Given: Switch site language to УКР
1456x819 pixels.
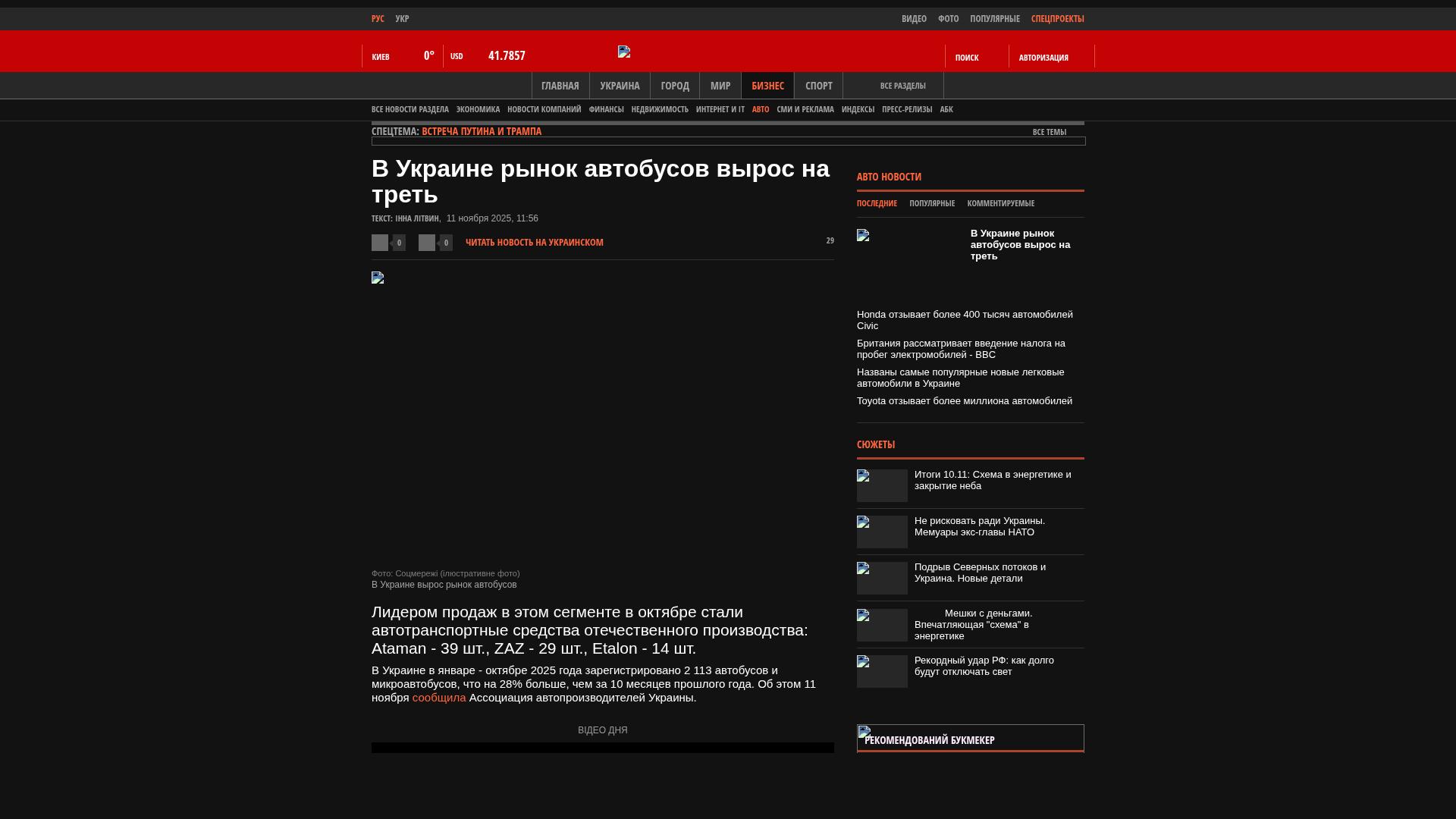Looking at the screenshot, I should pos(402,18).
